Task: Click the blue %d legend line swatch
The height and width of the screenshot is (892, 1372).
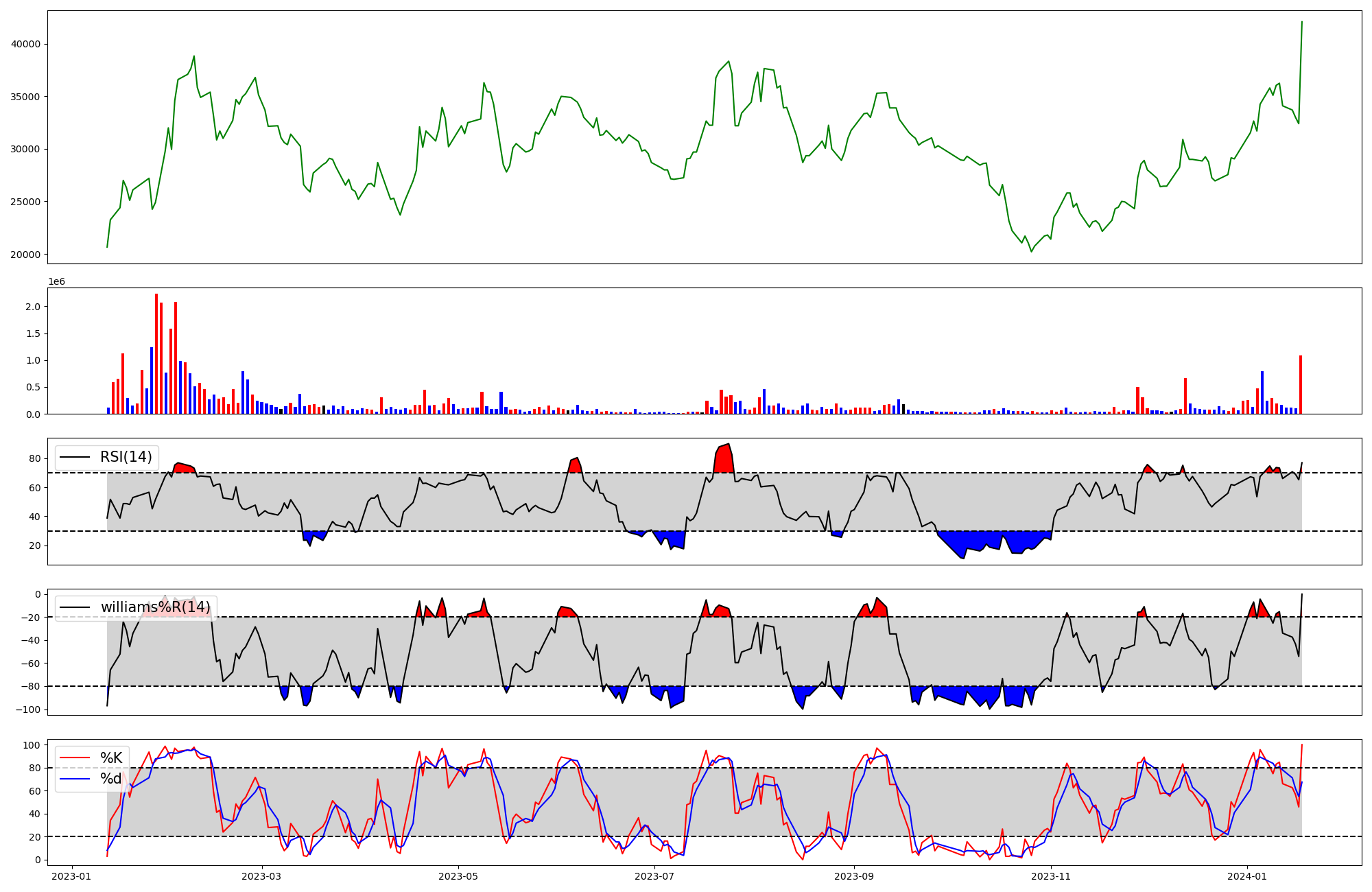Action: (74, 779)
